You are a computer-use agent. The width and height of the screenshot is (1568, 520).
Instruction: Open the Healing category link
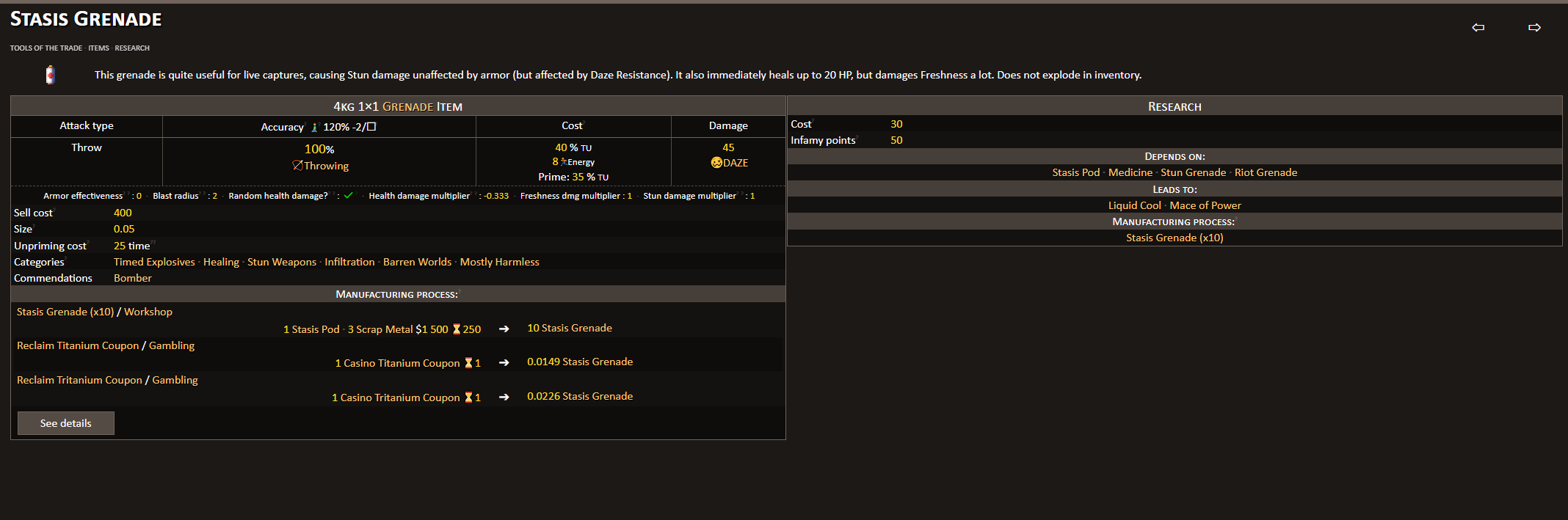[x=221, y=262]
